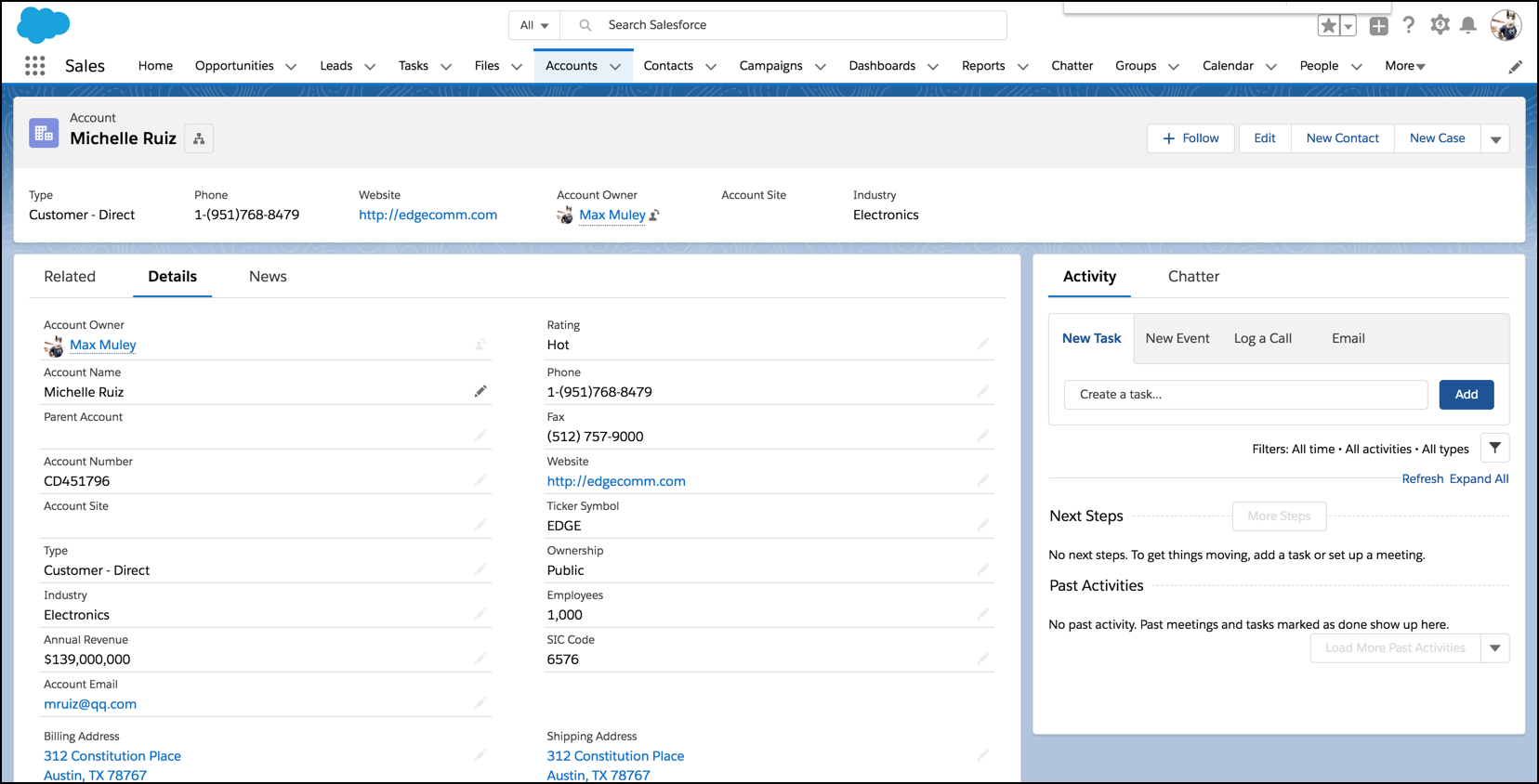Edit the Employees field pencil

point(983,614)
